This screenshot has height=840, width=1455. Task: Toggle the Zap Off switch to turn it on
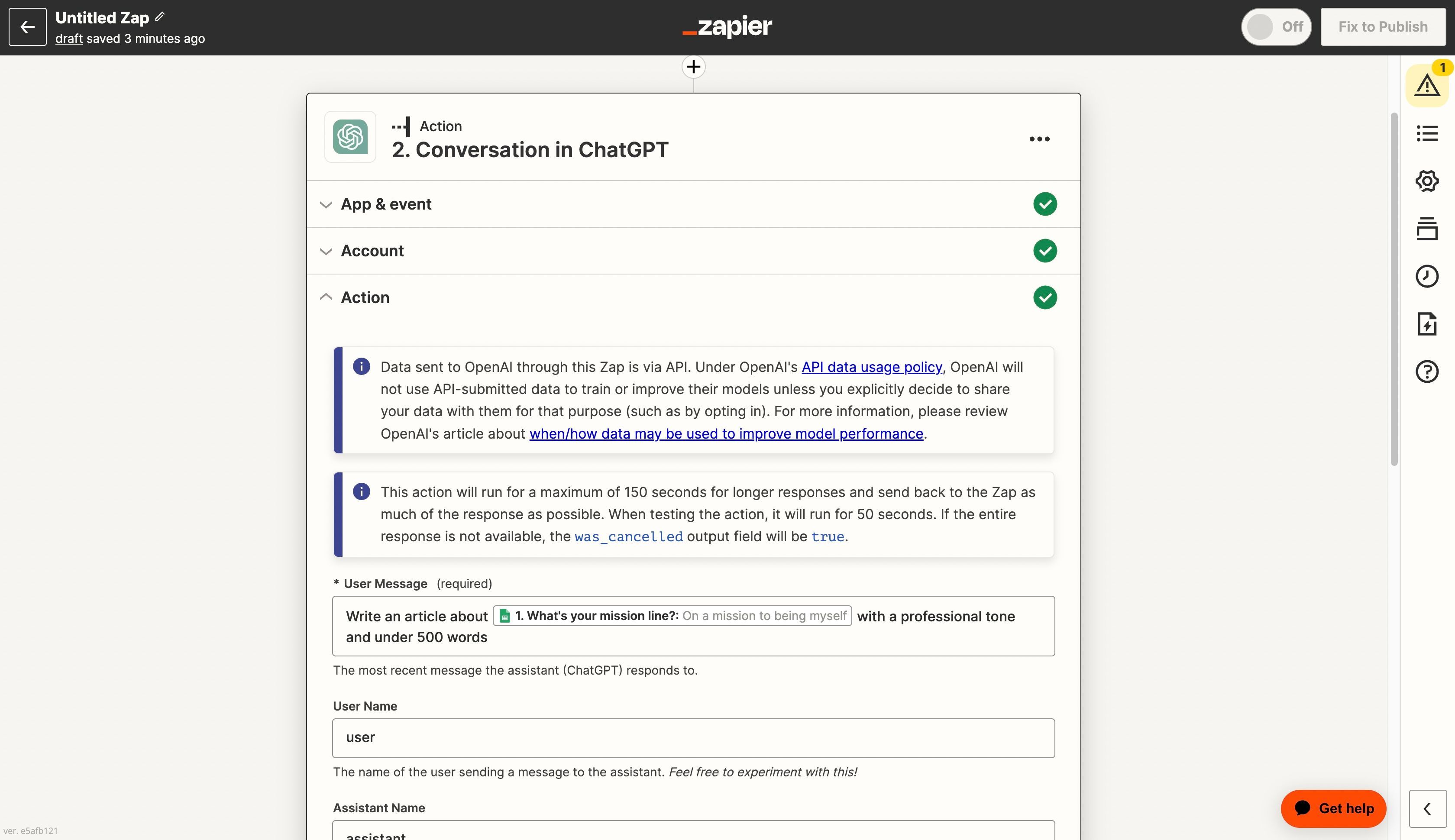[1276, 26]
